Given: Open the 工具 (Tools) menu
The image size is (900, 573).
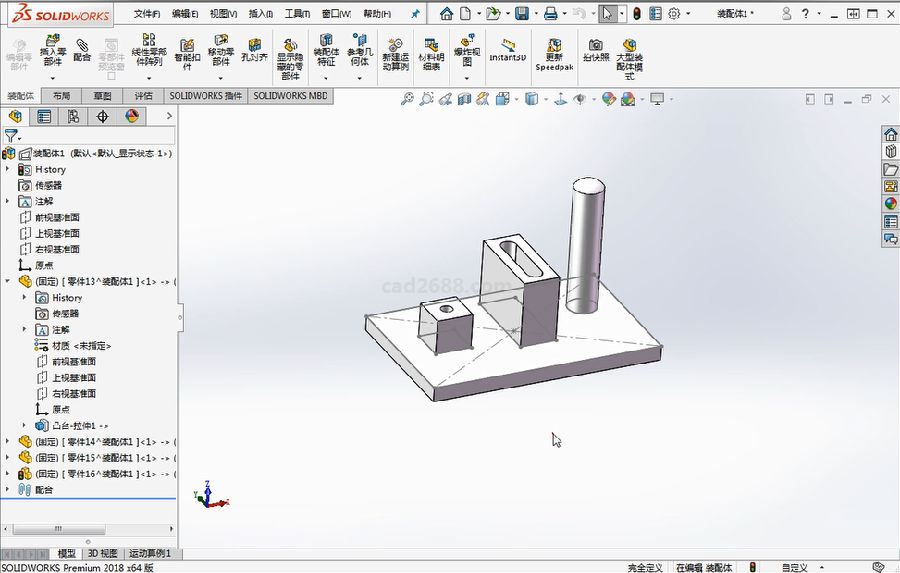Looking at the screenshot, I should 297,14.
